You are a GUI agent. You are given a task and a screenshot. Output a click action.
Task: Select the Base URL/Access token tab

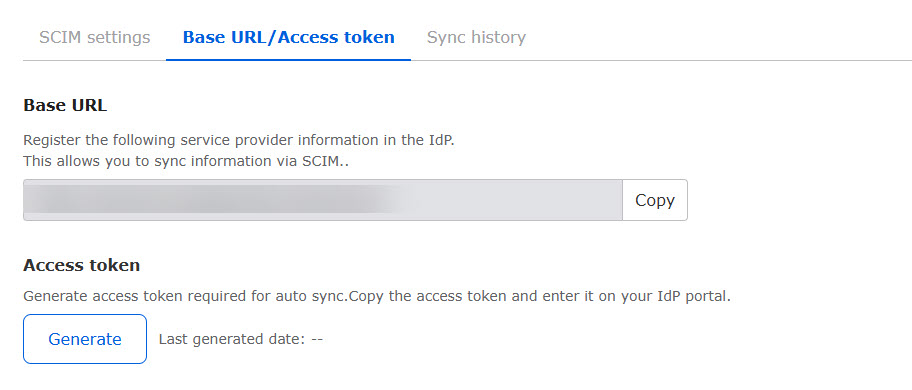click(288, 38)
